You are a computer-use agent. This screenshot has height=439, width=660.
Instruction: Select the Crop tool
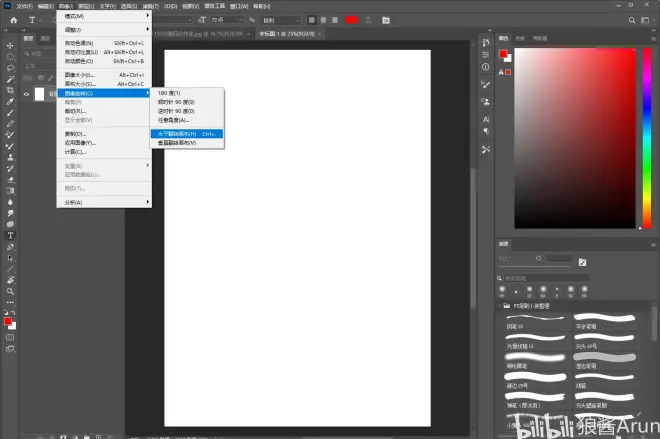coord(10,90)
